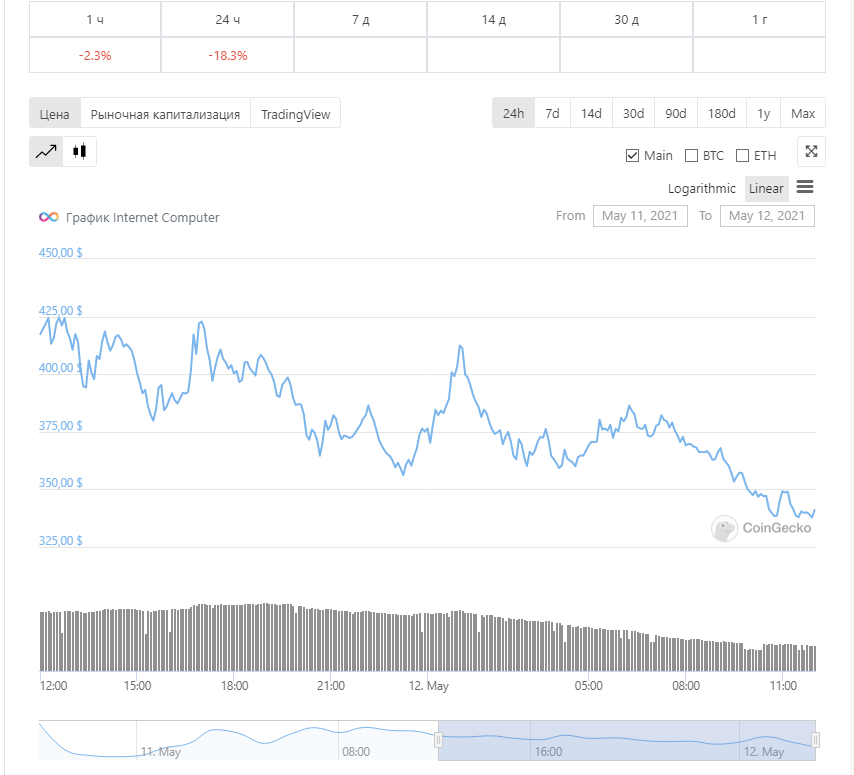Click the Internet Computer infinity logo
The height and width of the screenshot is (775, 854).
[x=48, y=217]
